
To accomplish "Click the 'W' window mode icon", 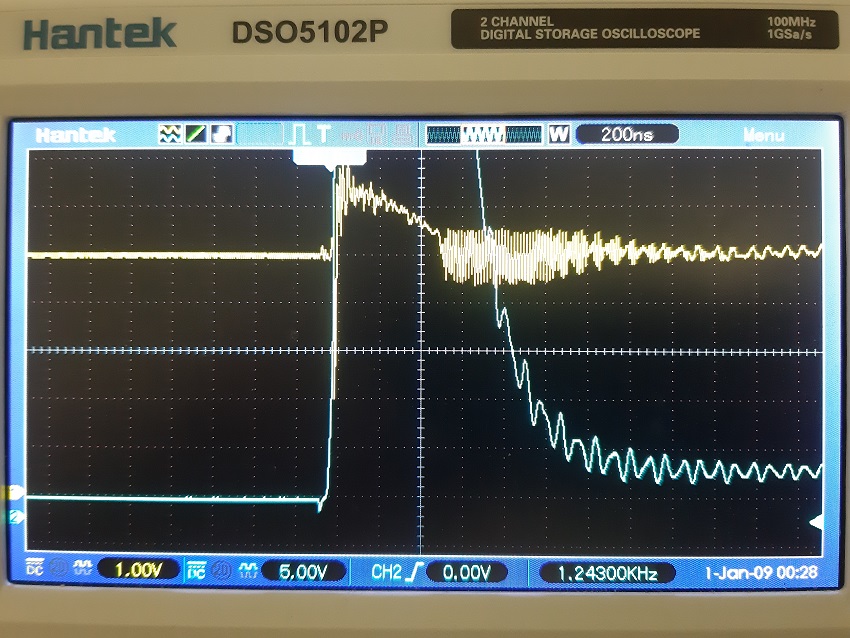I will point(559,134).
